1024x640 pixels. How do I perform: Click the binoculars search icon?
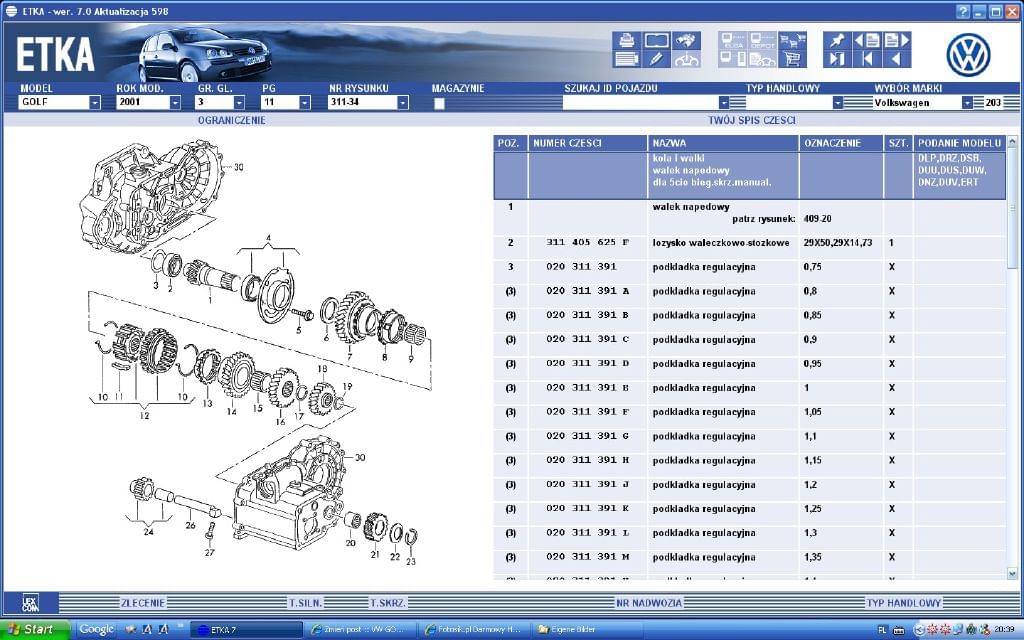click(686, 40)
